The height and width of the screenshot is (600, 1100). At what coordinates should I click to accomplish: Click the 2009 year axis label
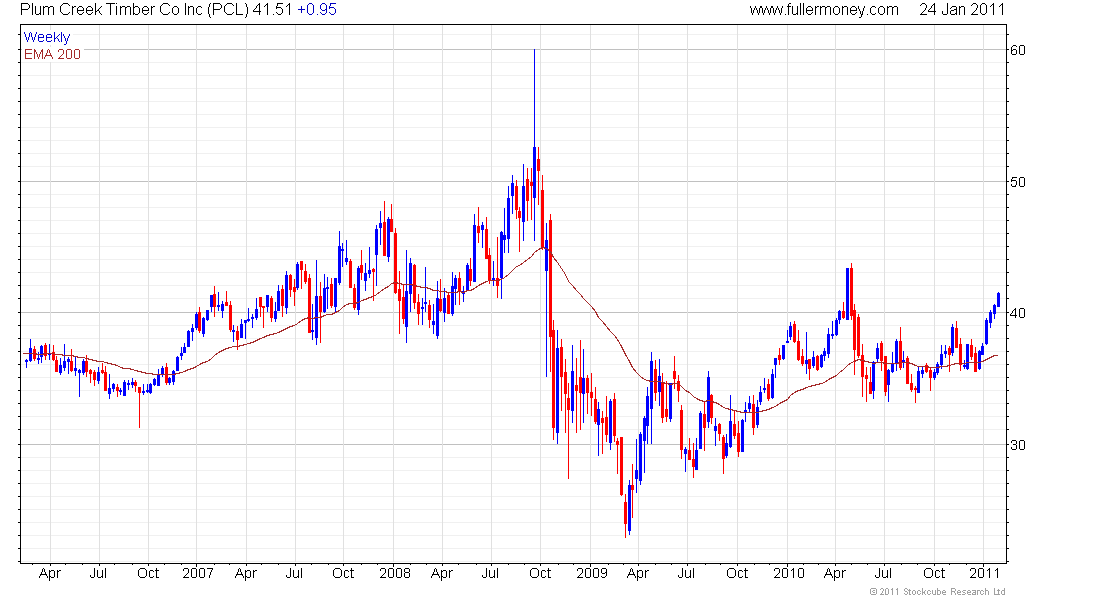point(592,573)
